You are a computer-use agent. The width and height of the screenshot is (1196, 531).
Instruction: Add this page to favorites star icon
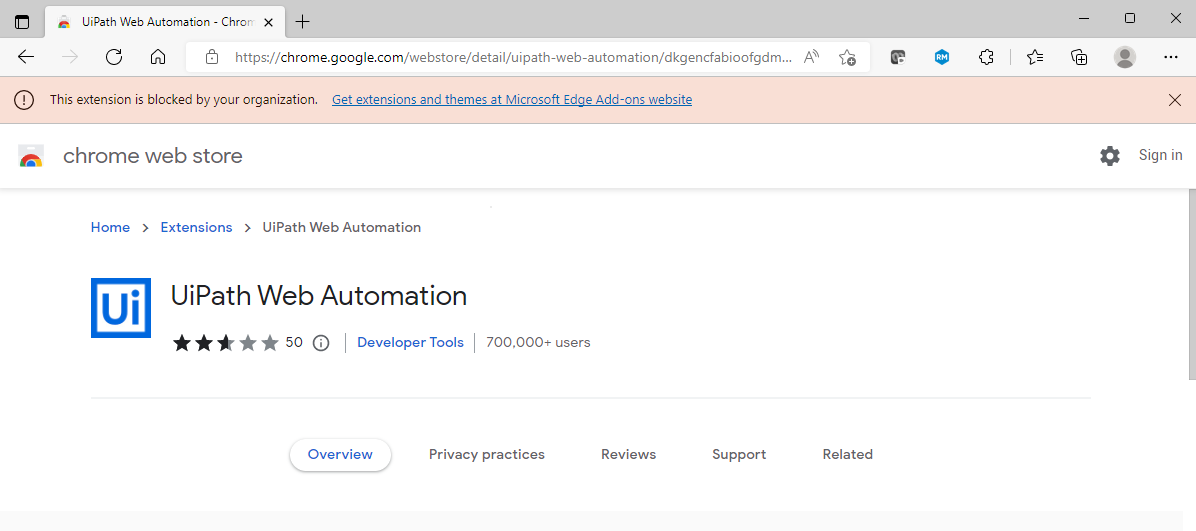tap(847, 57)
